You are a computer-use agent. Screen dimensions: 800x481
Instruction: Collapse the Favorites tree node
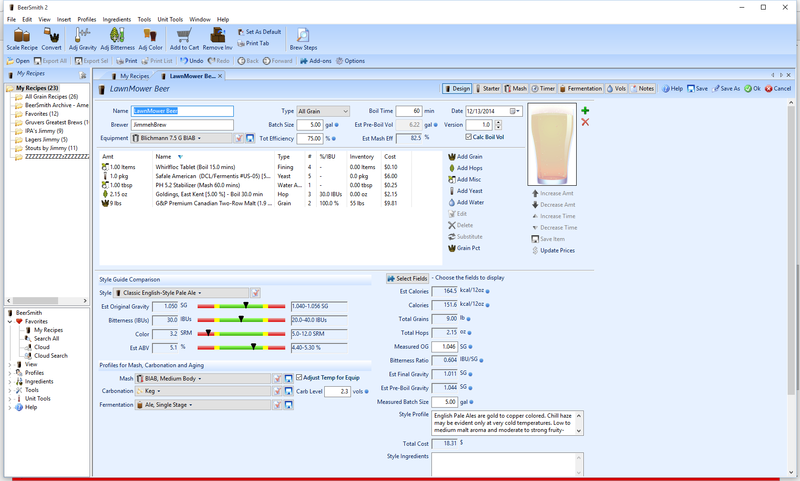10,321
